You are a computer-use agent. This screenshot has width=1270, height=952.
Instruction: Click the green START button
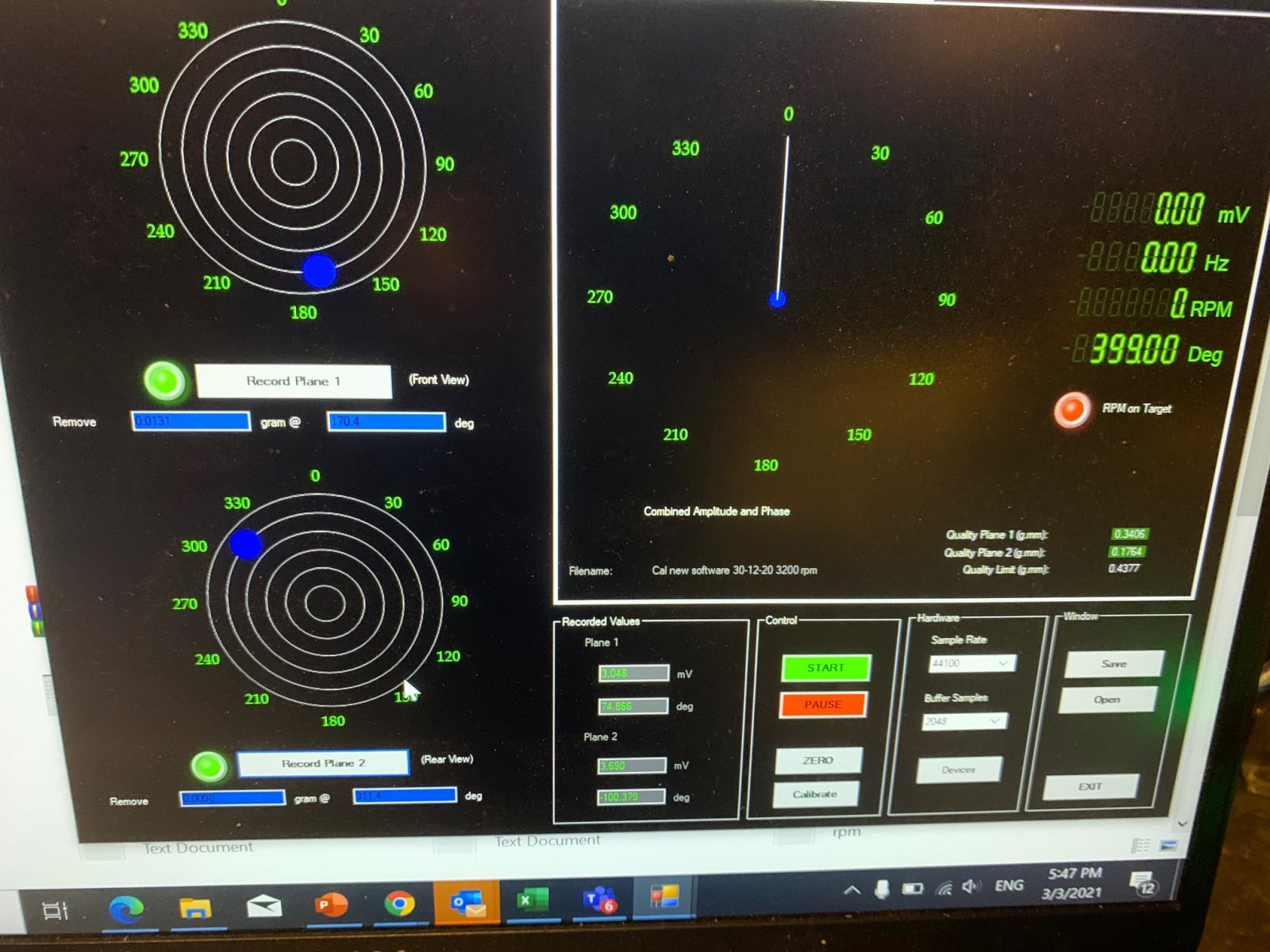825,668
